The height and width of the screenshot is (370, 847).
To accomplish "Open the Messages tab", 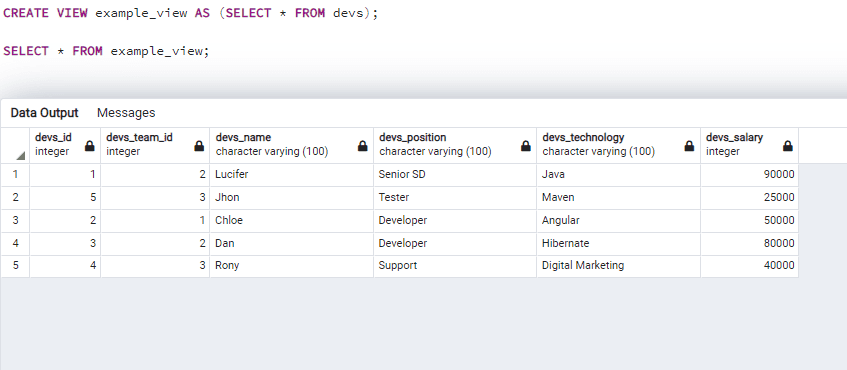I will click(x=126, y=113).
